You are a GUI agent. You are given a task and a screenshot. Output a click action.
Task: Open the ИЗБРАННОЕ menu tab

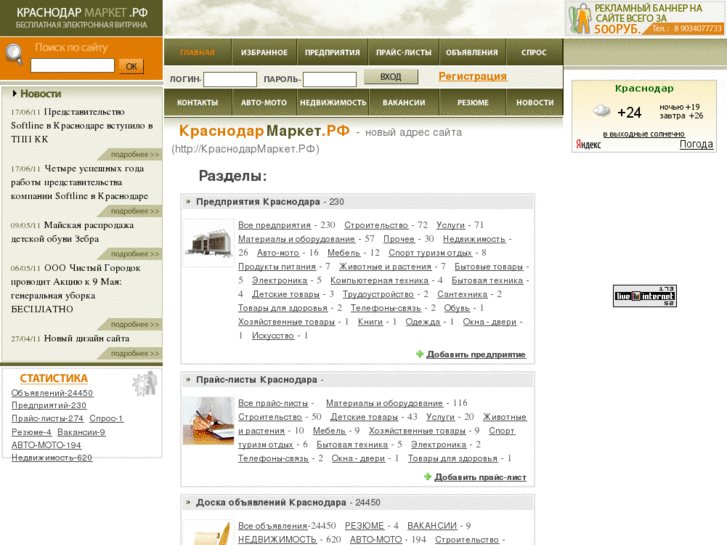[x=264, y=52]
